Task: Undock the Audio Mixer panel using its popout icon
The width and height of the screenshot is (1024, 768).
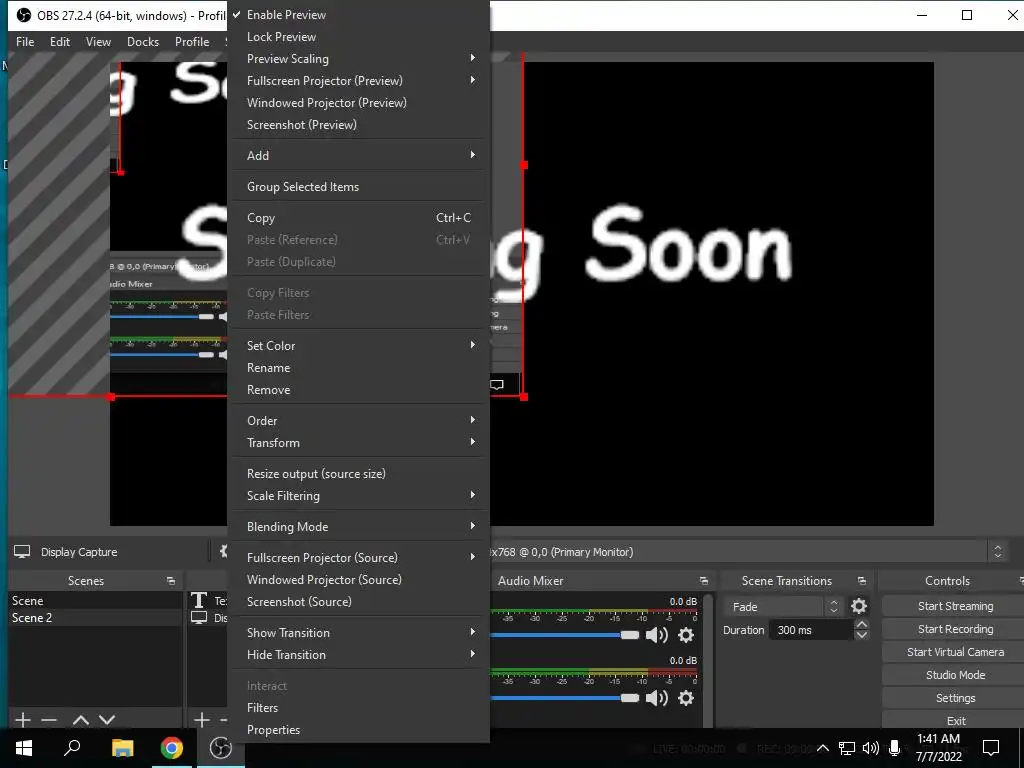Action: point(703,581)
